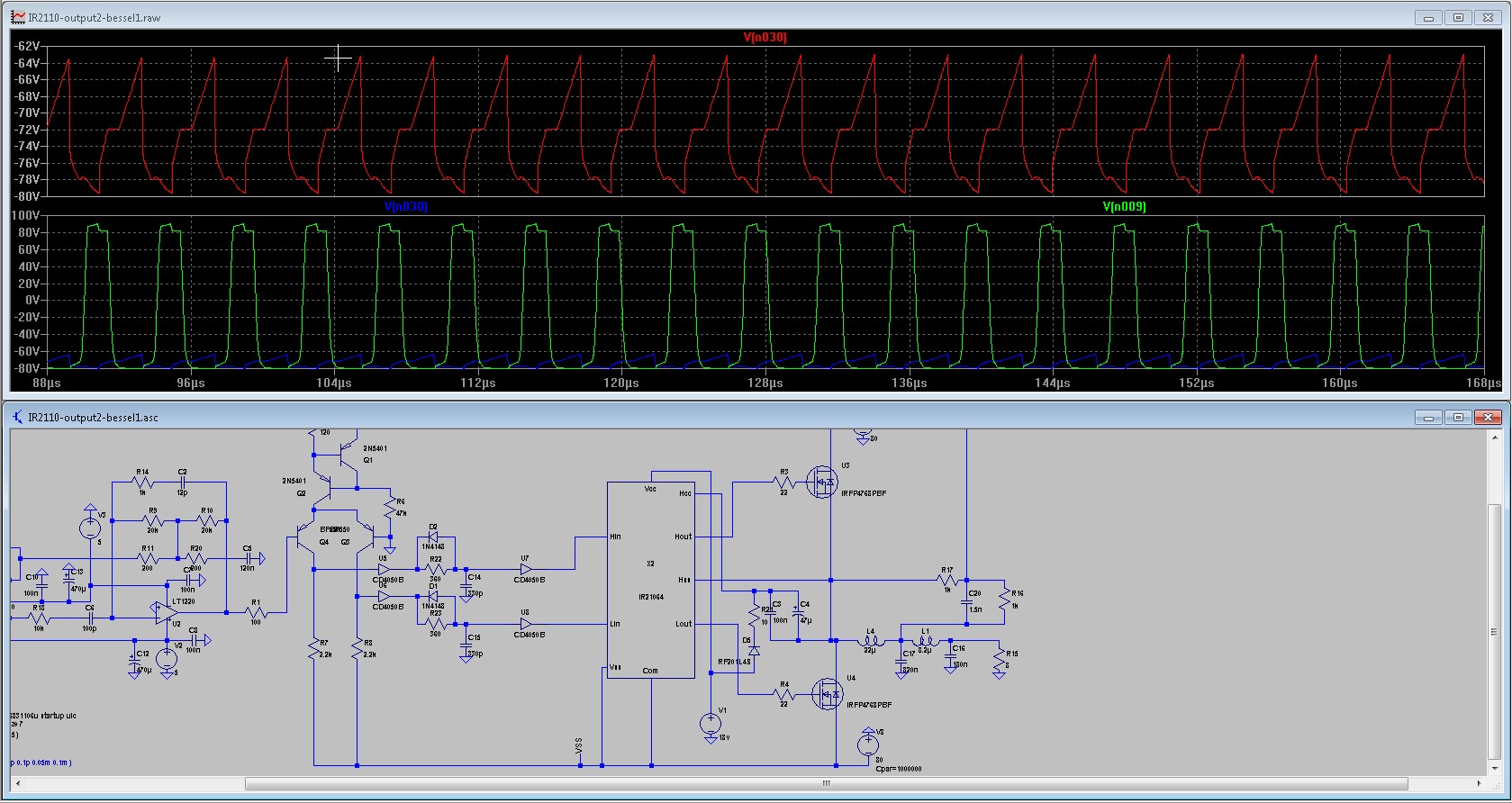
Task: Click the D5 RF201L4S diode symbol
Action: 754,650
